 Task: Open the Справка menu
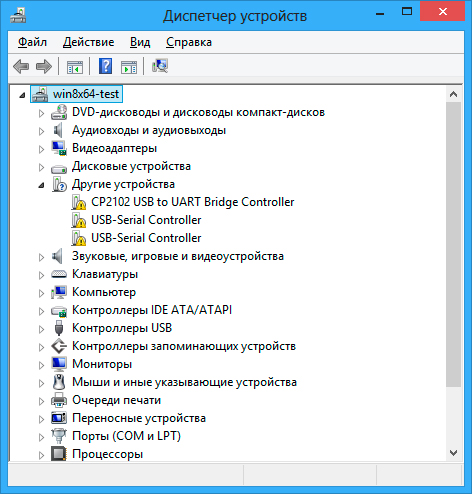coord(189,42)
